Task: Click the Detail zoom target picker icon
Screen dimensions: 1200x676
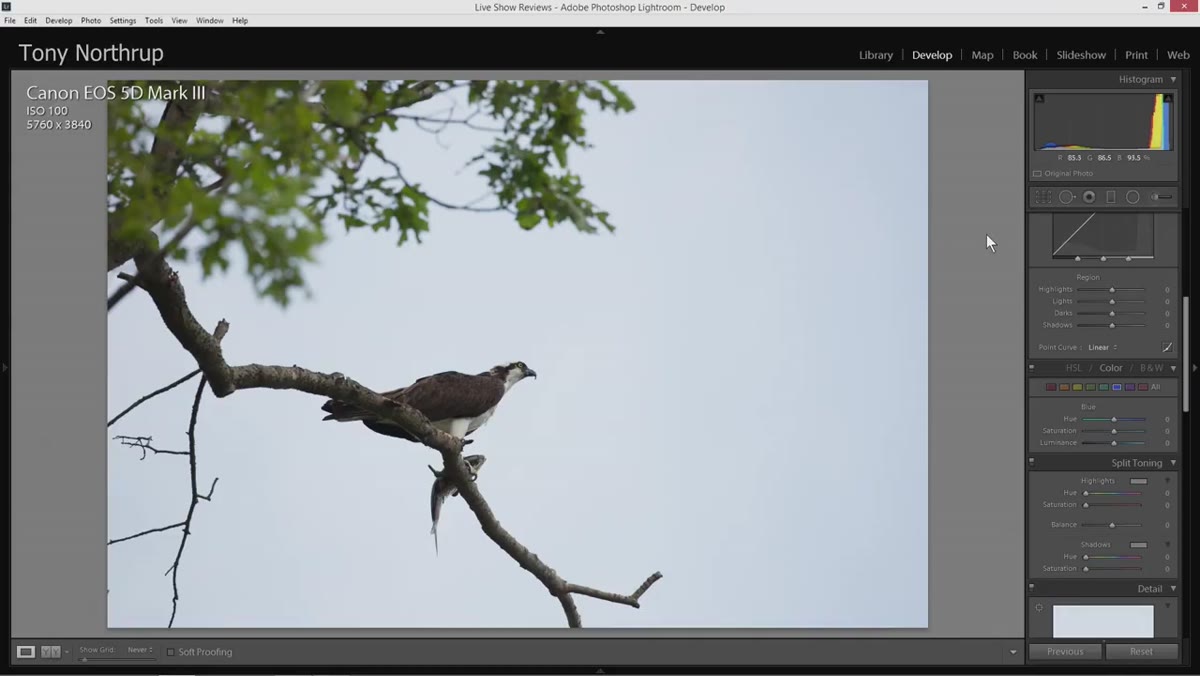Action: (1039, 608)
